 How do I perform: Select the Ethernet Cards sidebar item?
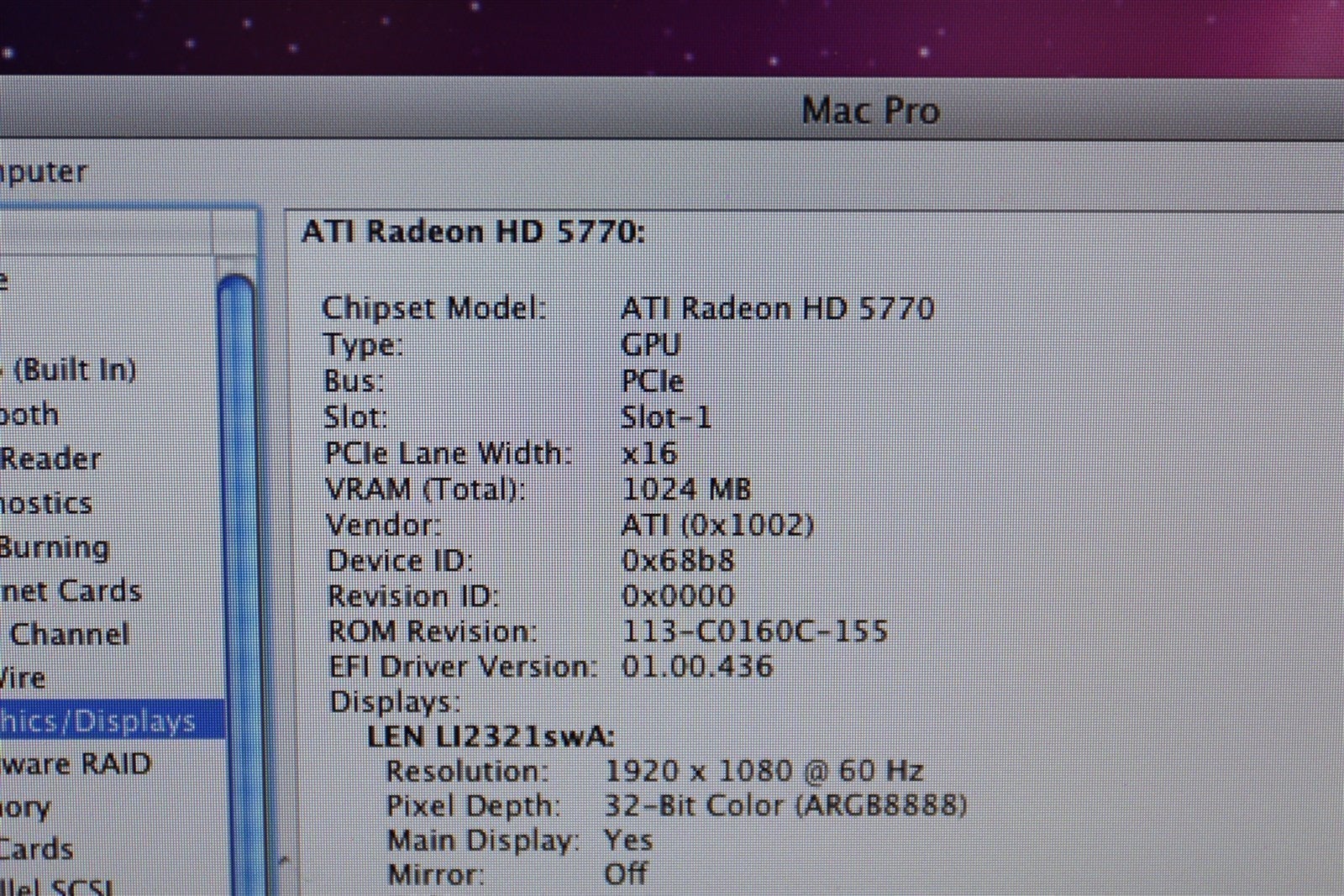[71, 590]
